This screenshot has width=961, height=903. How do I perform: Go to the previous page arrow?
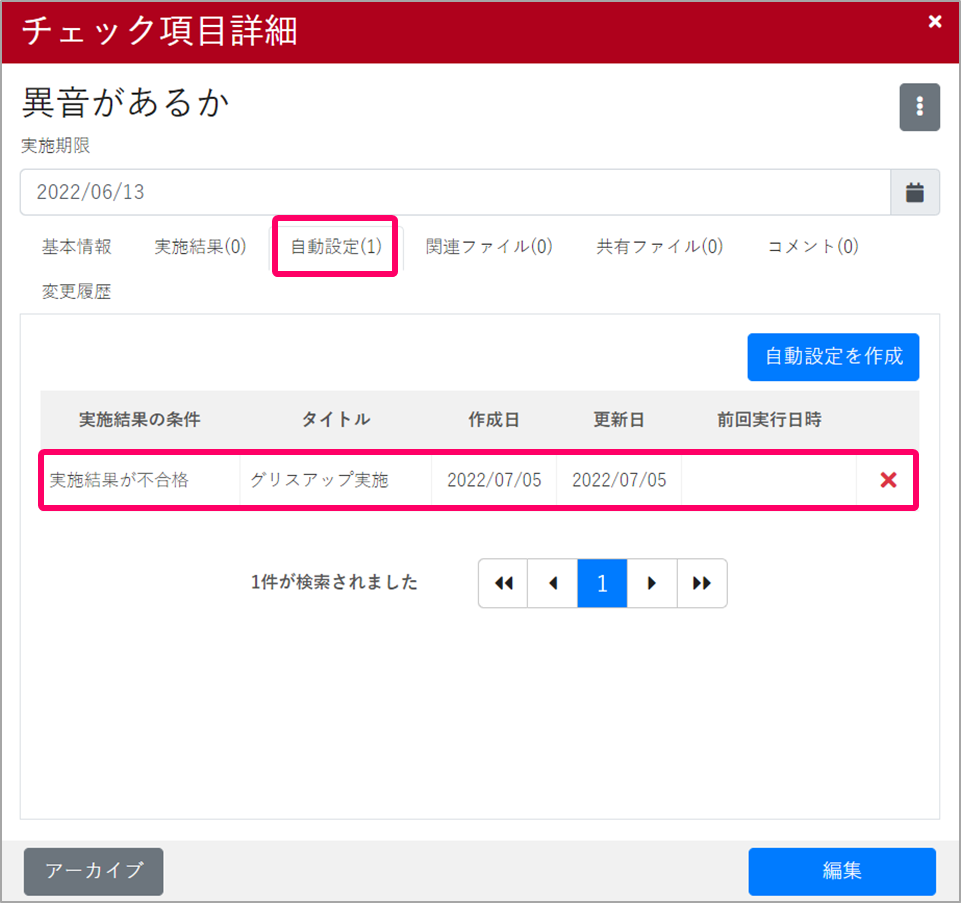[x=553, y=583]
